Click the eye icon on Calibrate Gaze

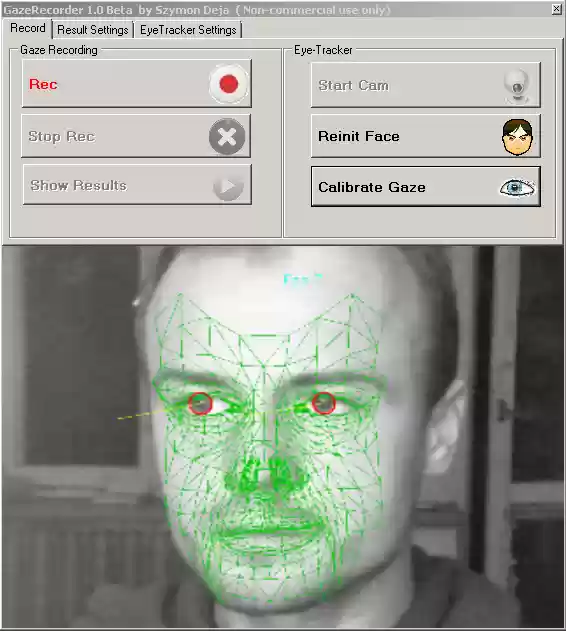517,188
